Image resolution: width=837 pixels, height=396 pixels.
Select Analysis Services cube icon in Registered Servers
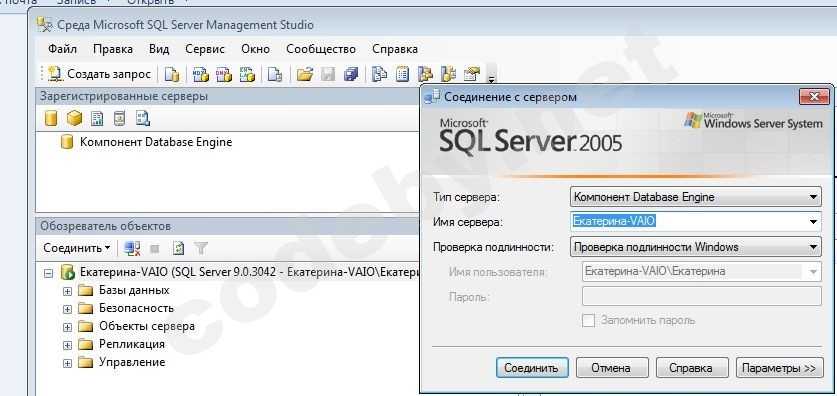click(x=74, y=118)
